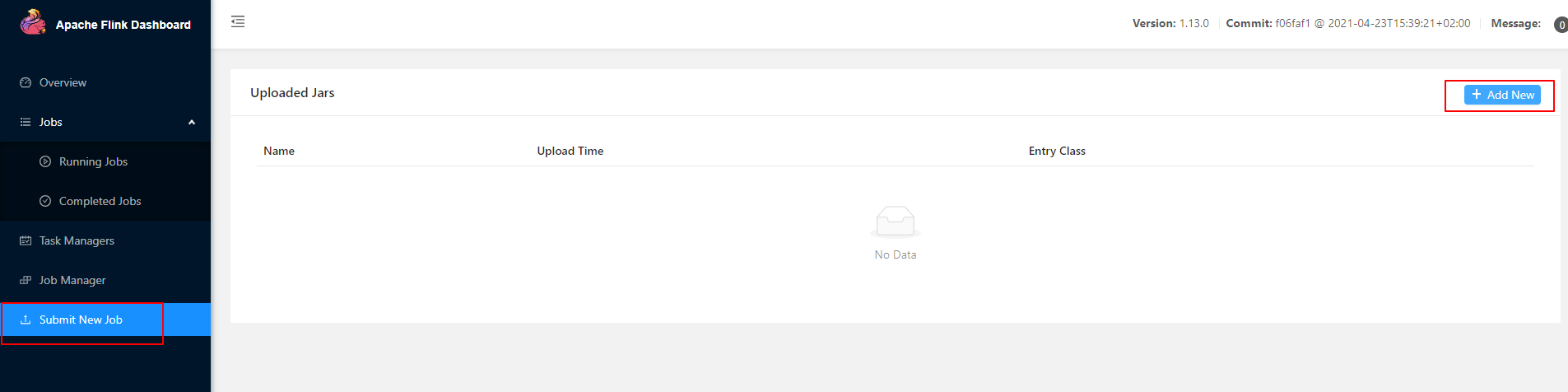Click the Task Managers icon
The width and height of the screenshot is (1568, 392).
click(26, 240)
